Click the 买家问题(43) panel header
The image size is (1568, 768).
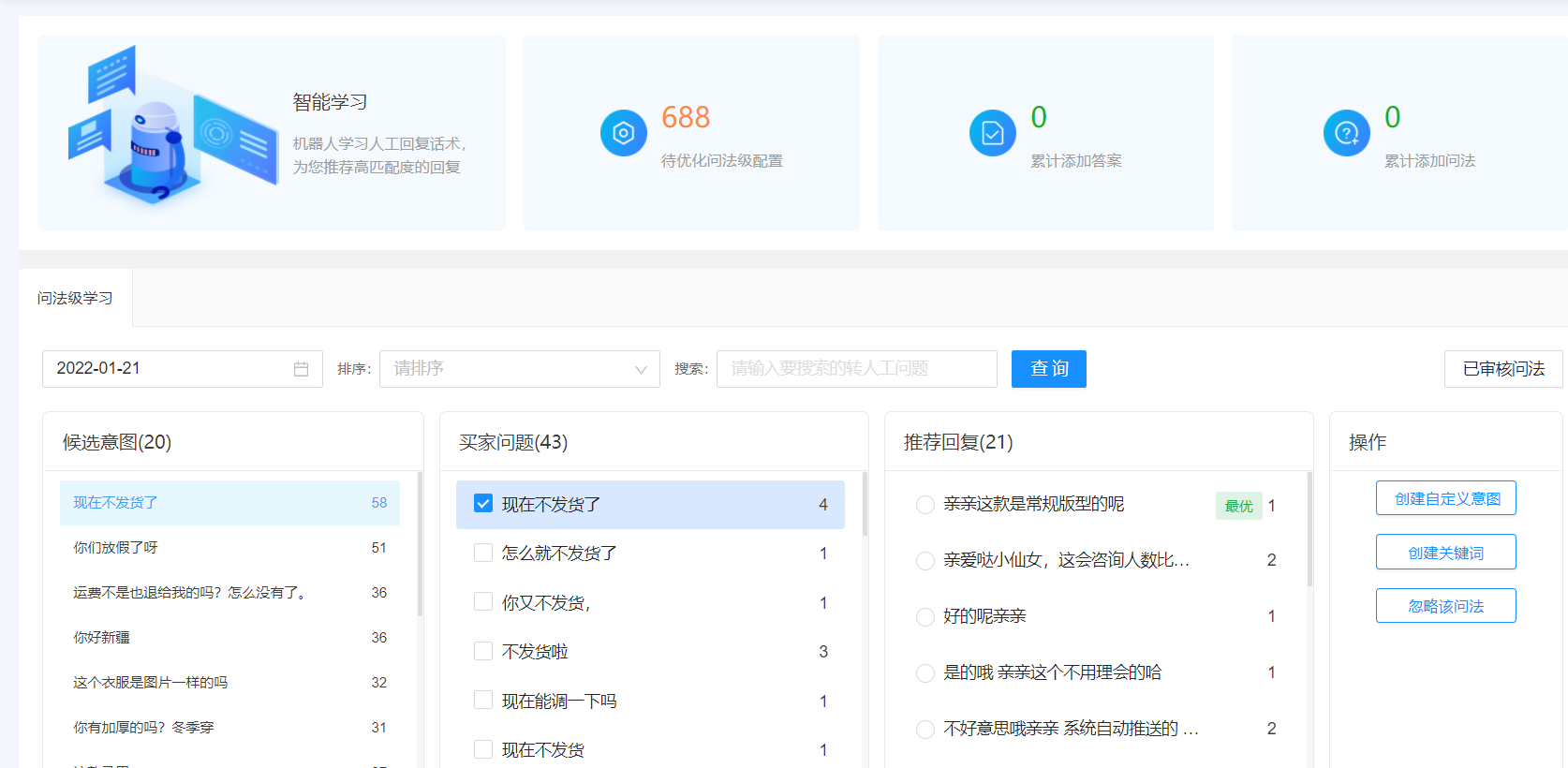pyautogui.click(x=513, y=442)
